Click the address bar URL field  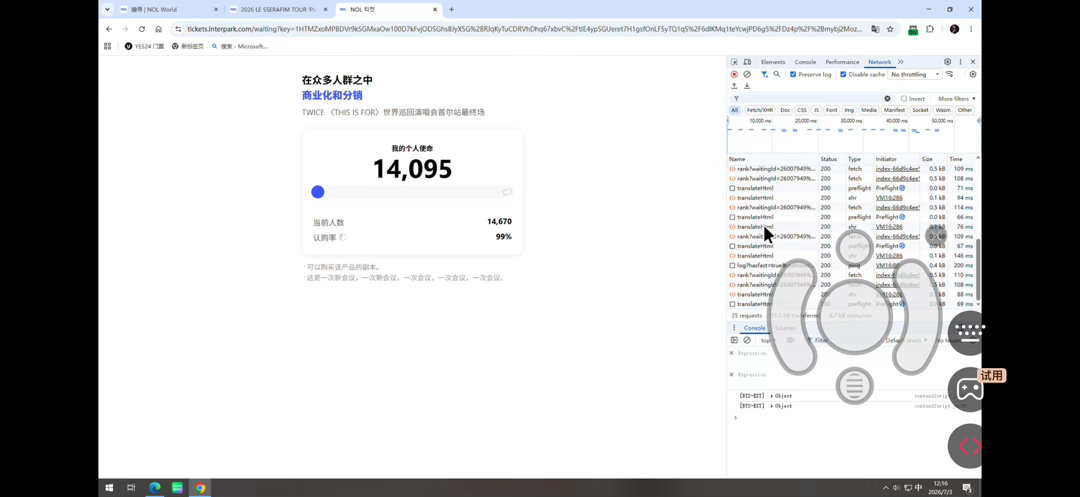click(523, 29)
